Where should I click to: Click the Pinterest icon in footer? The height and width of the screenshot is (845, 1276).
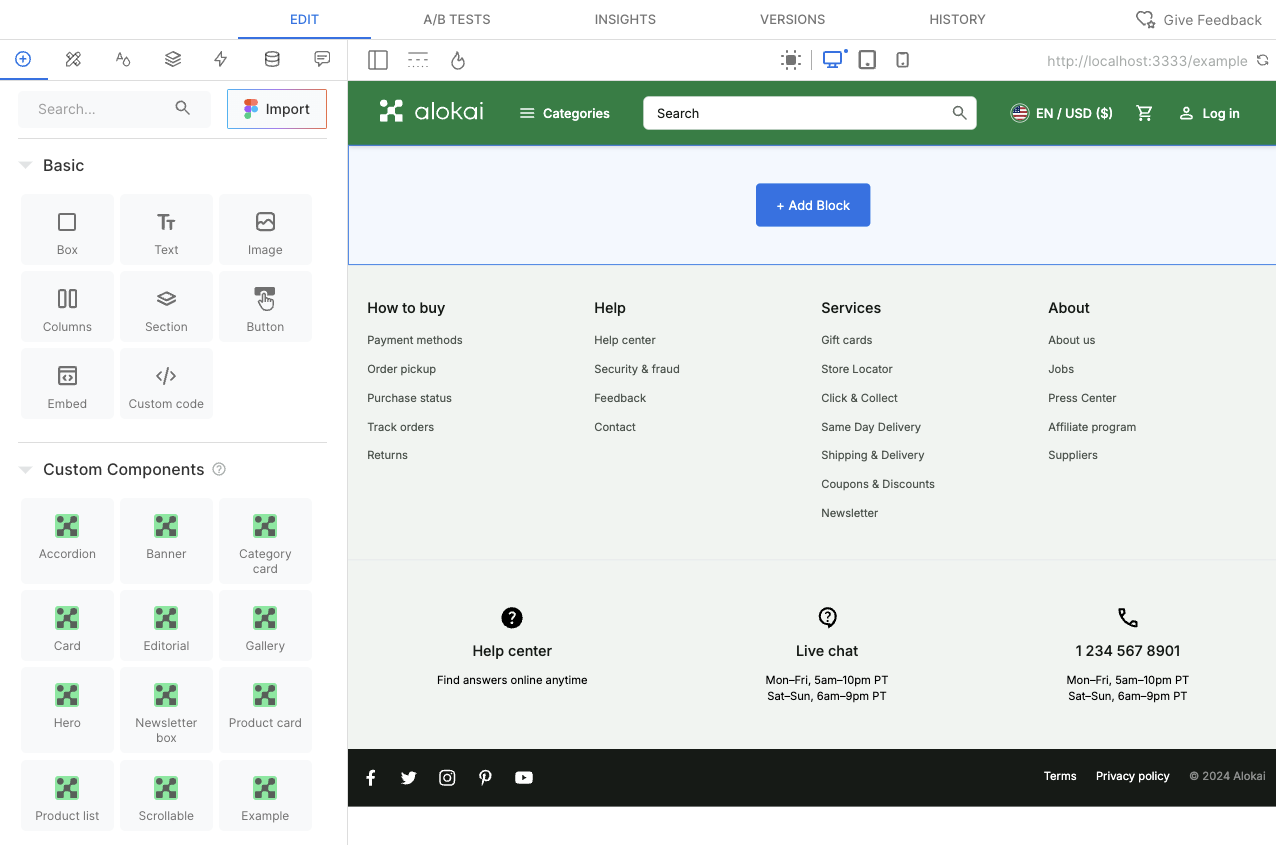click(x=485, y=777)
